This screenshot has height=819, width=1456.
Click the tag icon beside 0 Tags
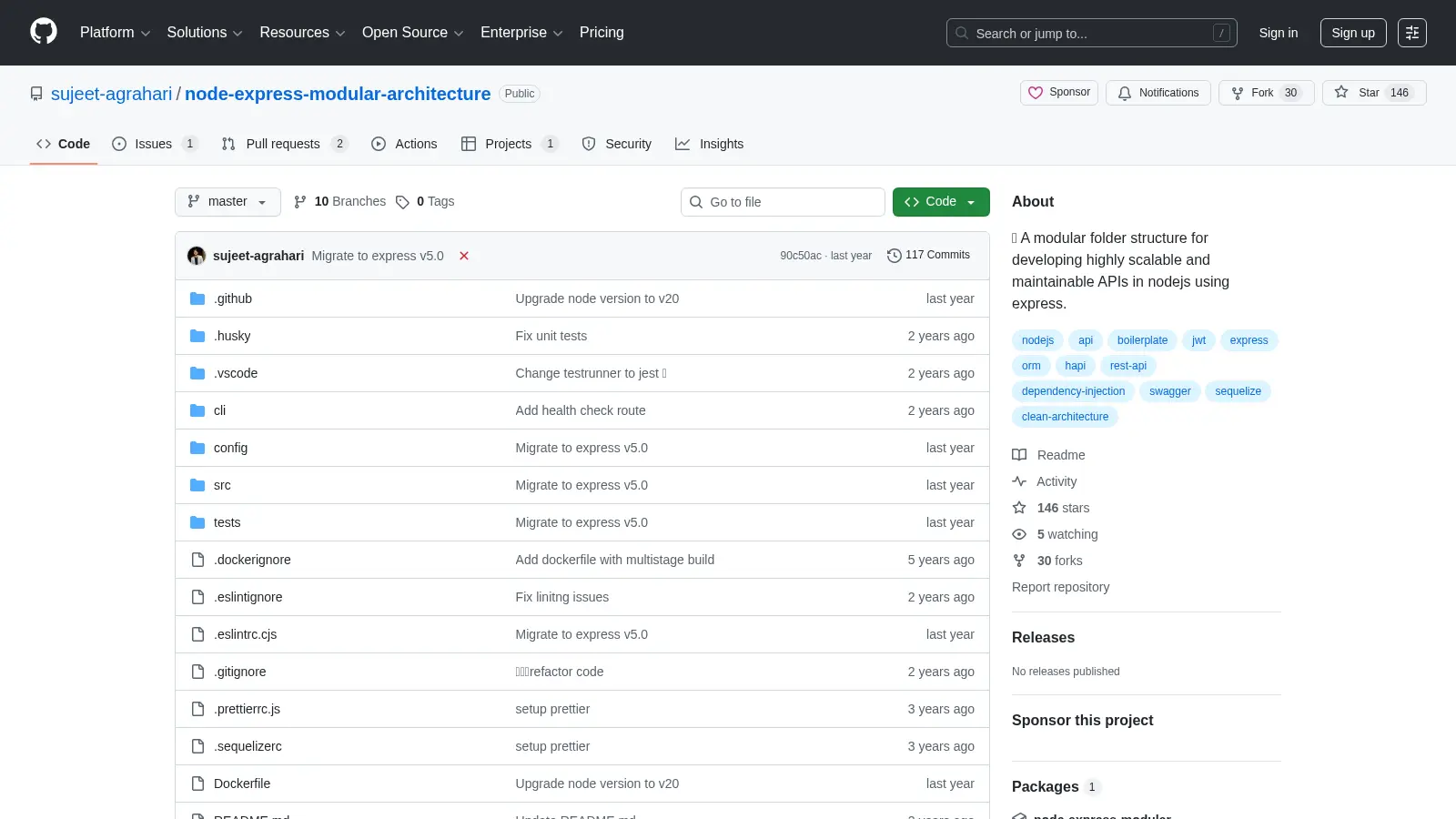402,202
